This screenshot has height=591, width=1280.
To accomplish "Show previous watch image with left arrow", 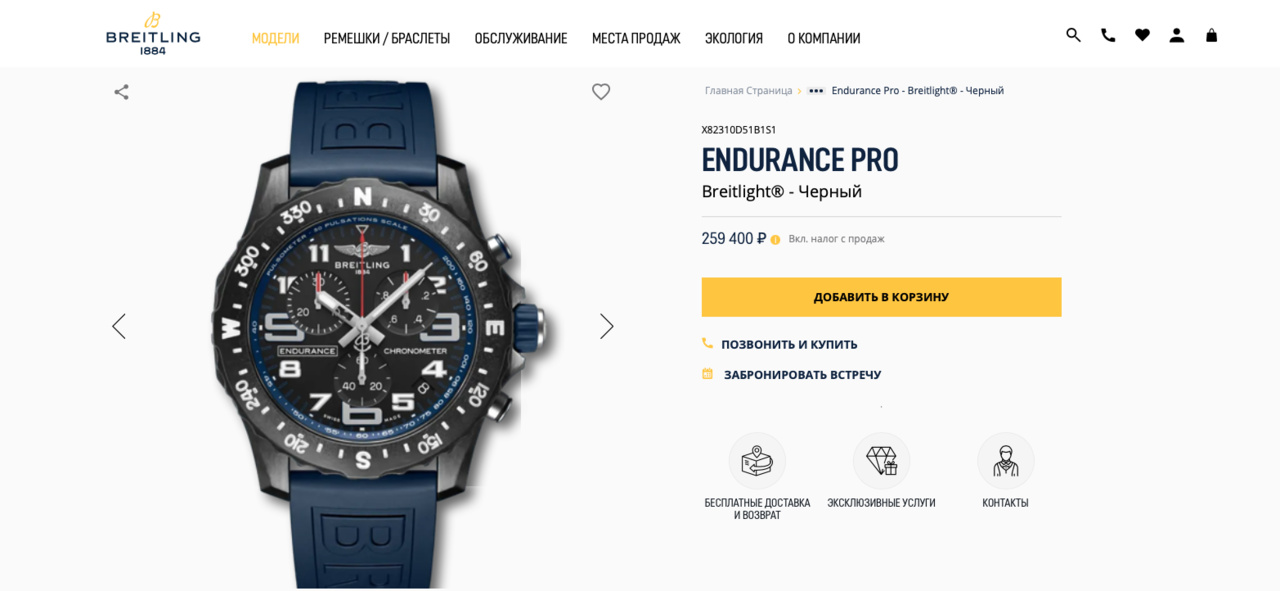I will (119, 326).
